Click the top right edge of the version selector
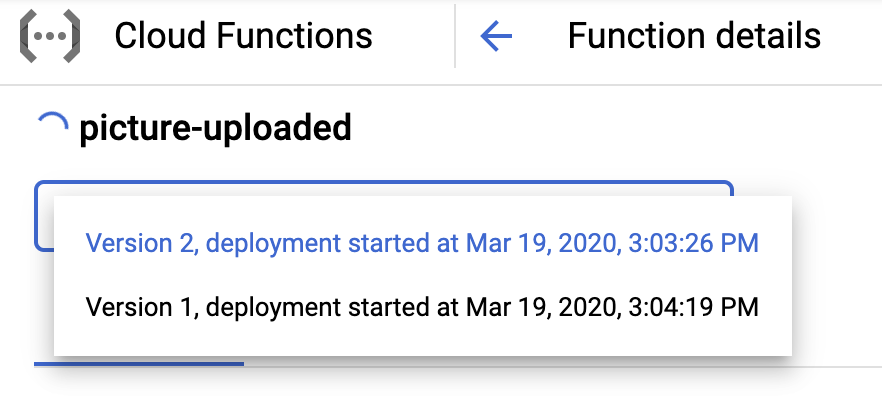 [728, 187]
